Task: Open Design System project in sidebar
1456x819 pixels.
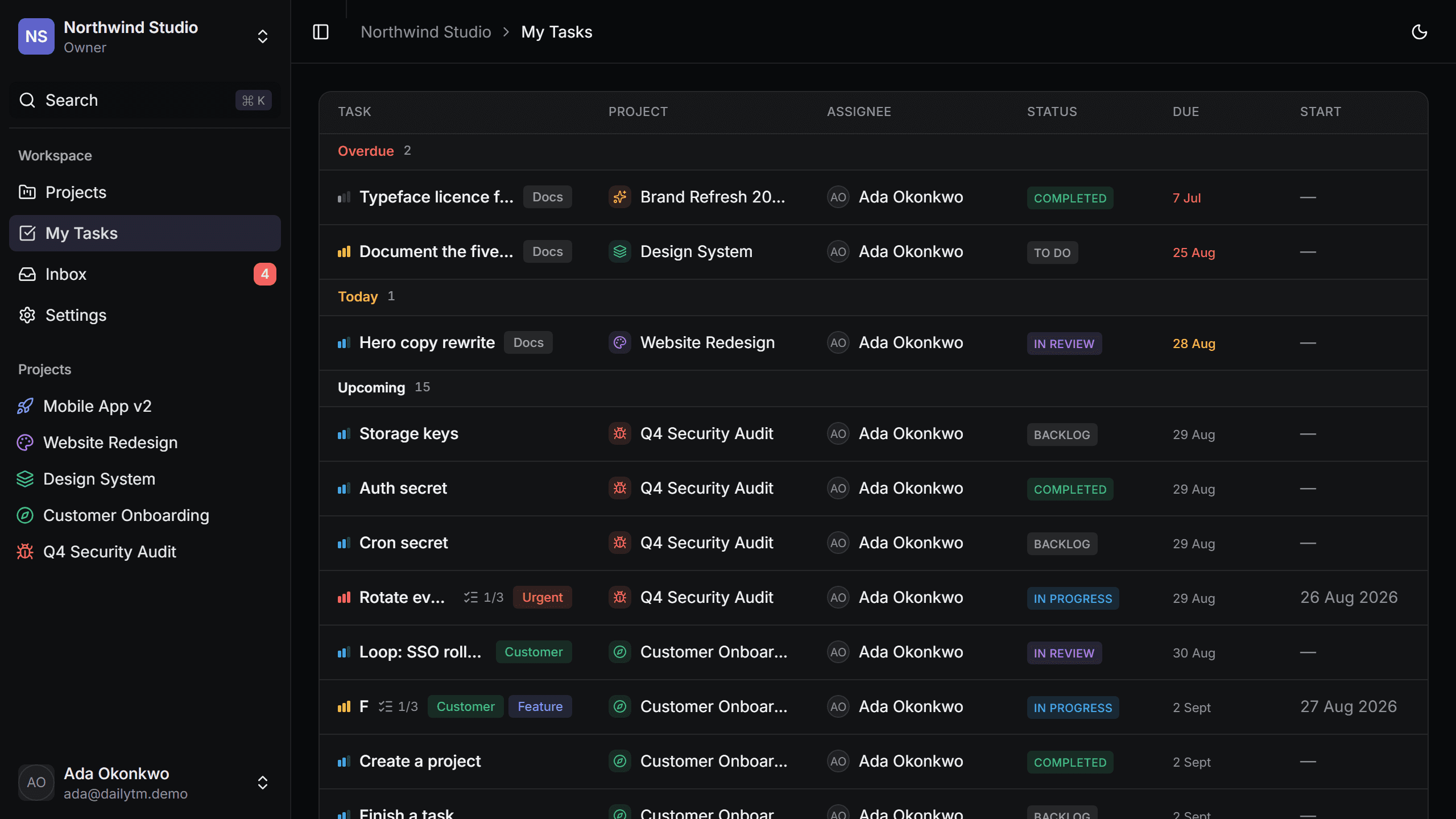Action: tap(145, 479)
